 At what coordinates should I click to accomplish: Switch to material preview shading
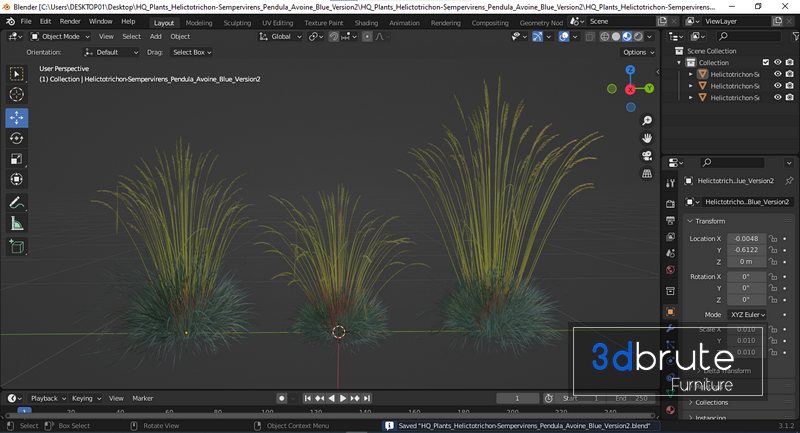pos(627,37)
